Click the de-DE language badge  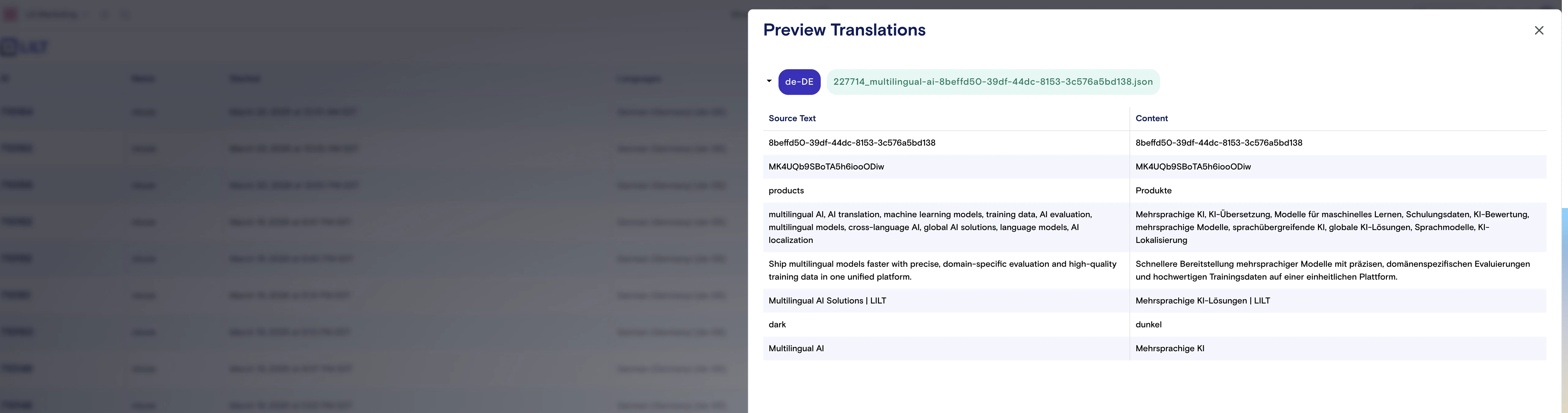(799, 82)
